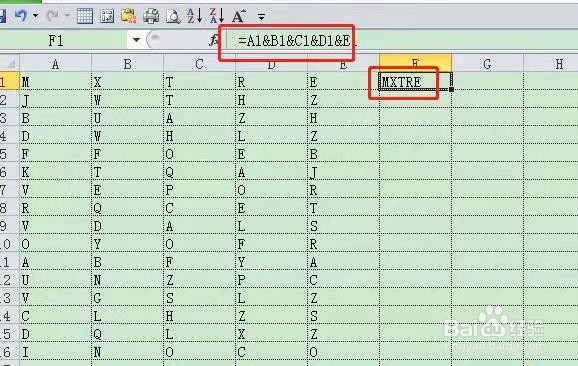Click cell B1 containing X
This screenshot has width=578, height=366.
[127, 81]
